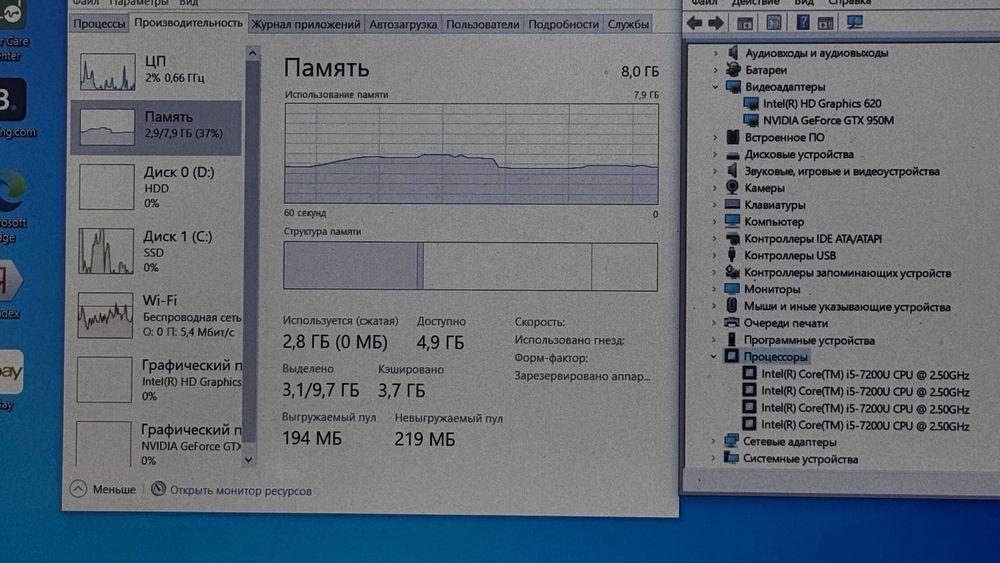Expand the Сетевые адаптеры node
Screen dimensions: 1000x563
coord(714,441)
